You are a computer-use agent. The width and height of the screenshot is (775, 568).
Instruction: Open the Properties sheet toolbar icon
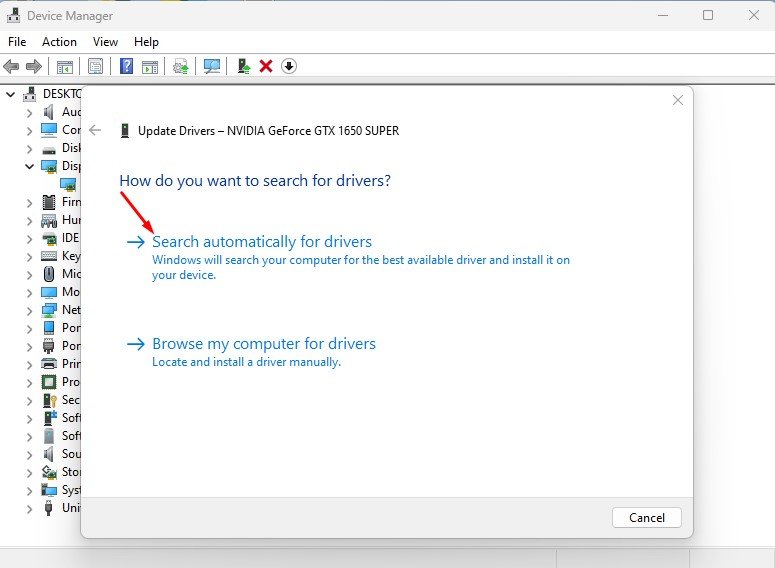click(x=95, y=66)
